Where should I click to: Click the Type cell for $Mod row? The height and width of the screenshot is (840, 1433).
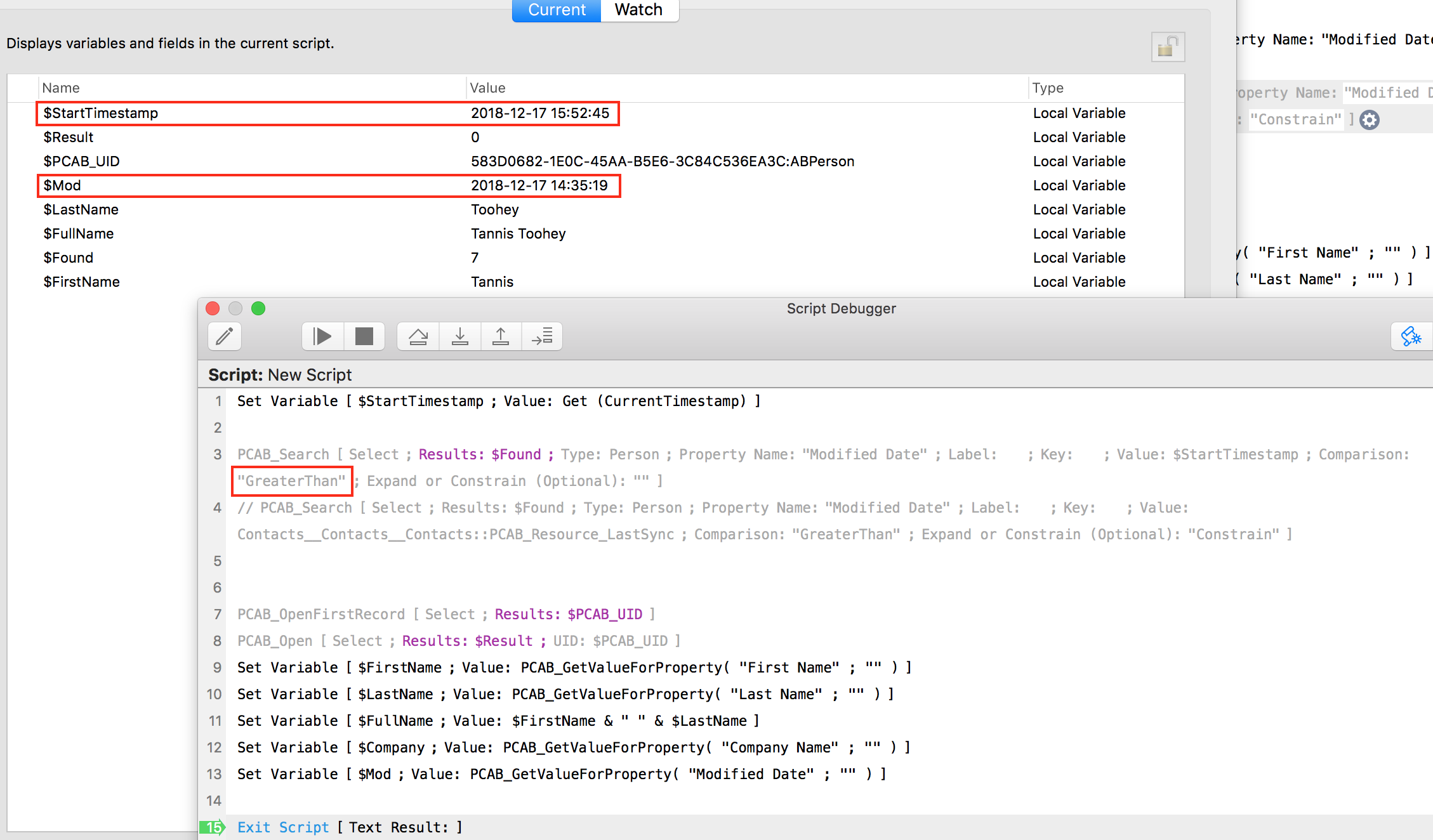tap(1079, 185)
